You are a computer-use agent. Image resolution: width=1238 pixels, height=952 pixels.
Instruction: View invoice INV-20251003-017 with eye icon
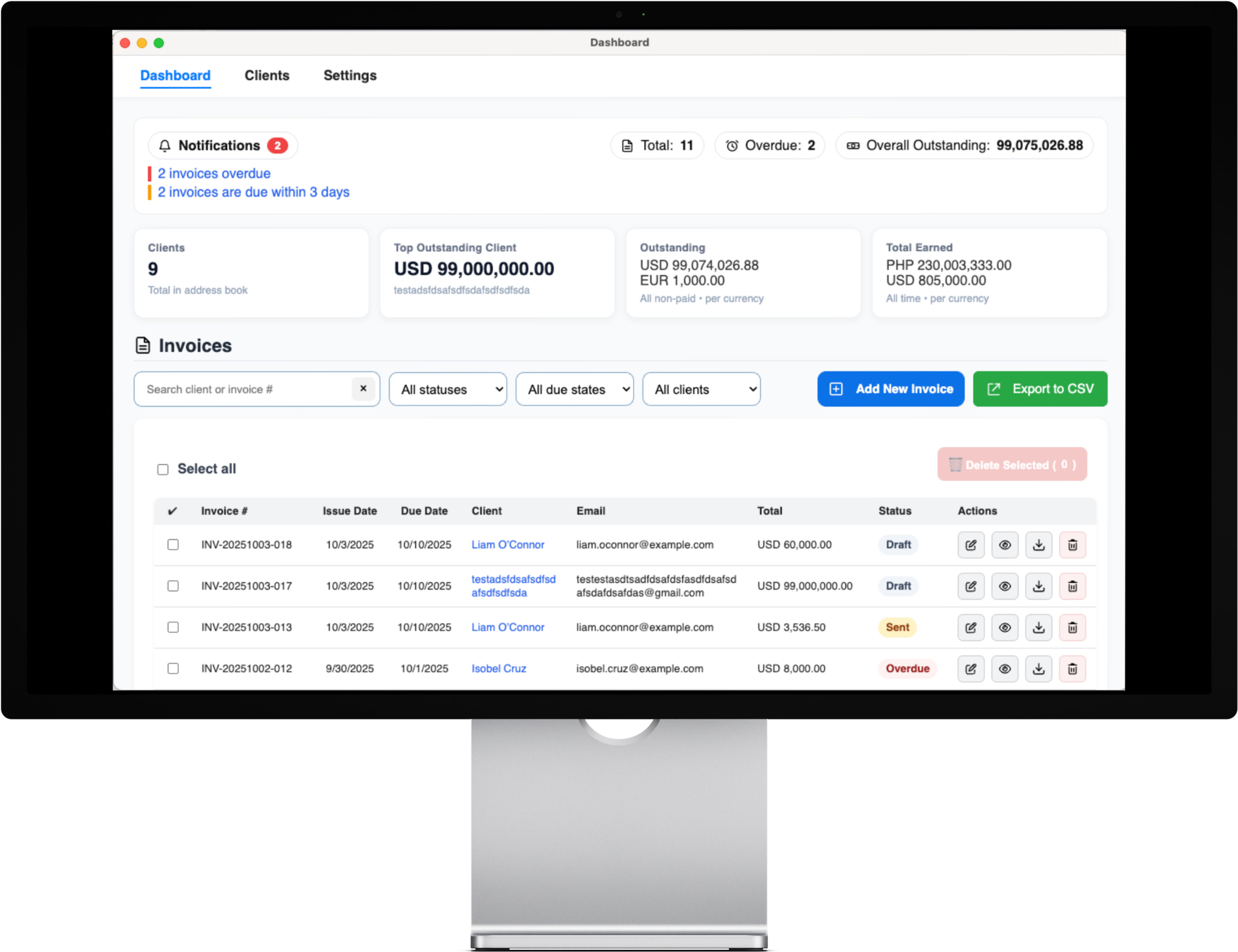(1004, 586)
